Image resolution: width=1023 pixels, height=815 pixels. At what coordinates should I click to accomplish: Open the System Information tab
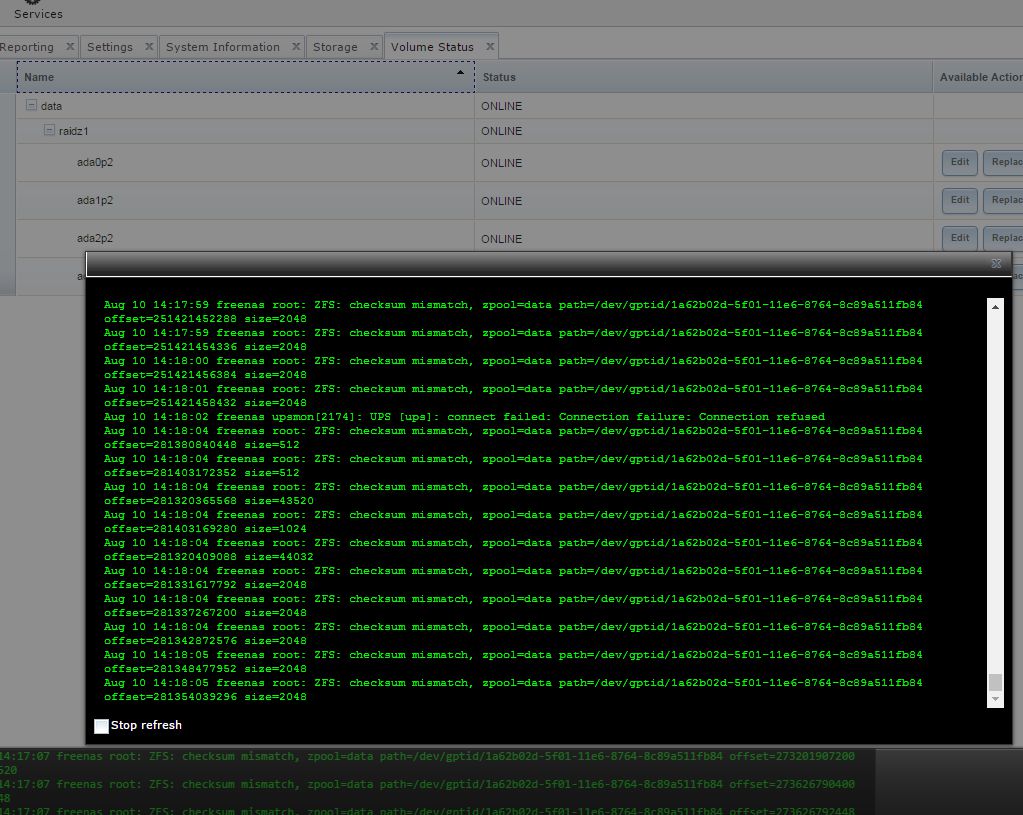pyautogui.click(x=222, y=47)
